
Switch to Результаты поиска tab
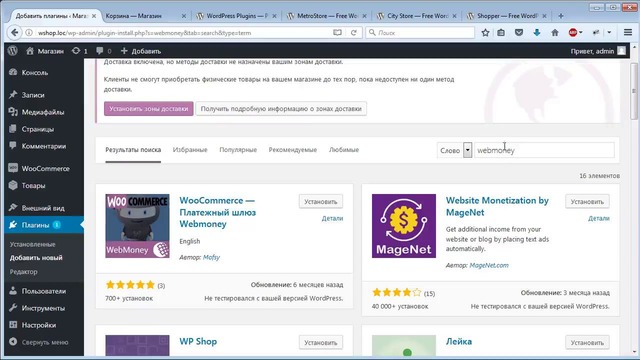click(x=133, y=150)
